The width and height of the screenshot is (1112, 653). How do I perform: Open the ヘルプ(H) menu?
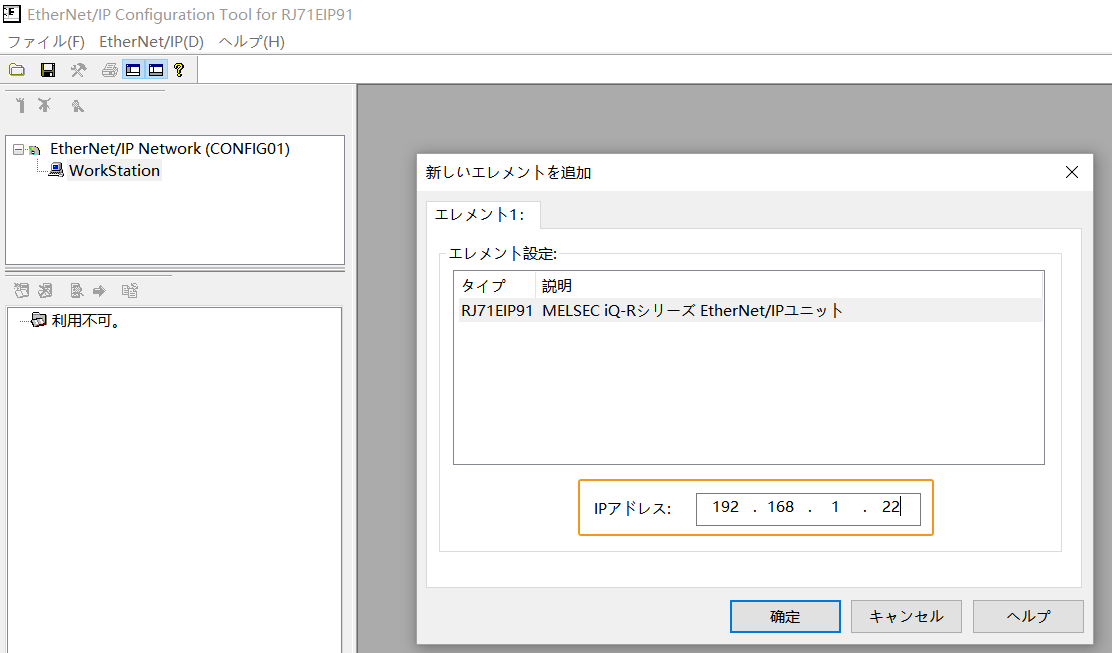pos(251,42)
